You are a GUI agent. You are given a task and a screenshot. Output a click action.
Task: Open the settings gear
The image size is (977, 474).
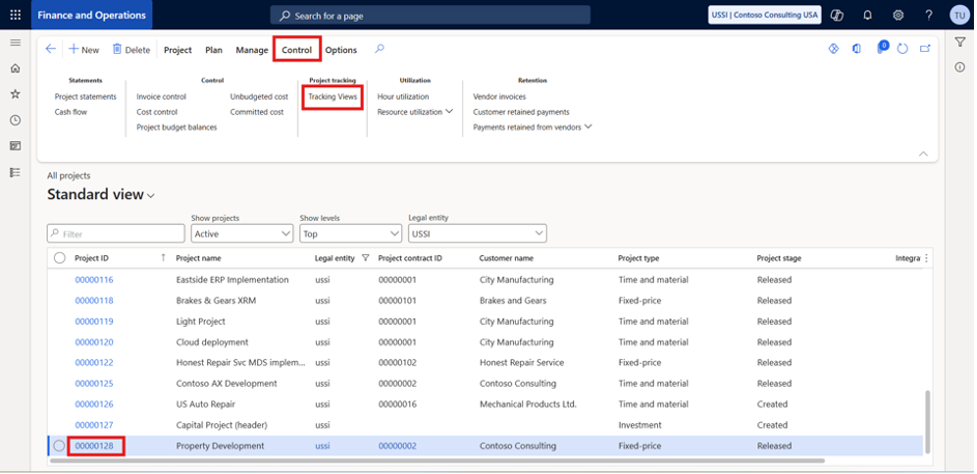[898, 15]
